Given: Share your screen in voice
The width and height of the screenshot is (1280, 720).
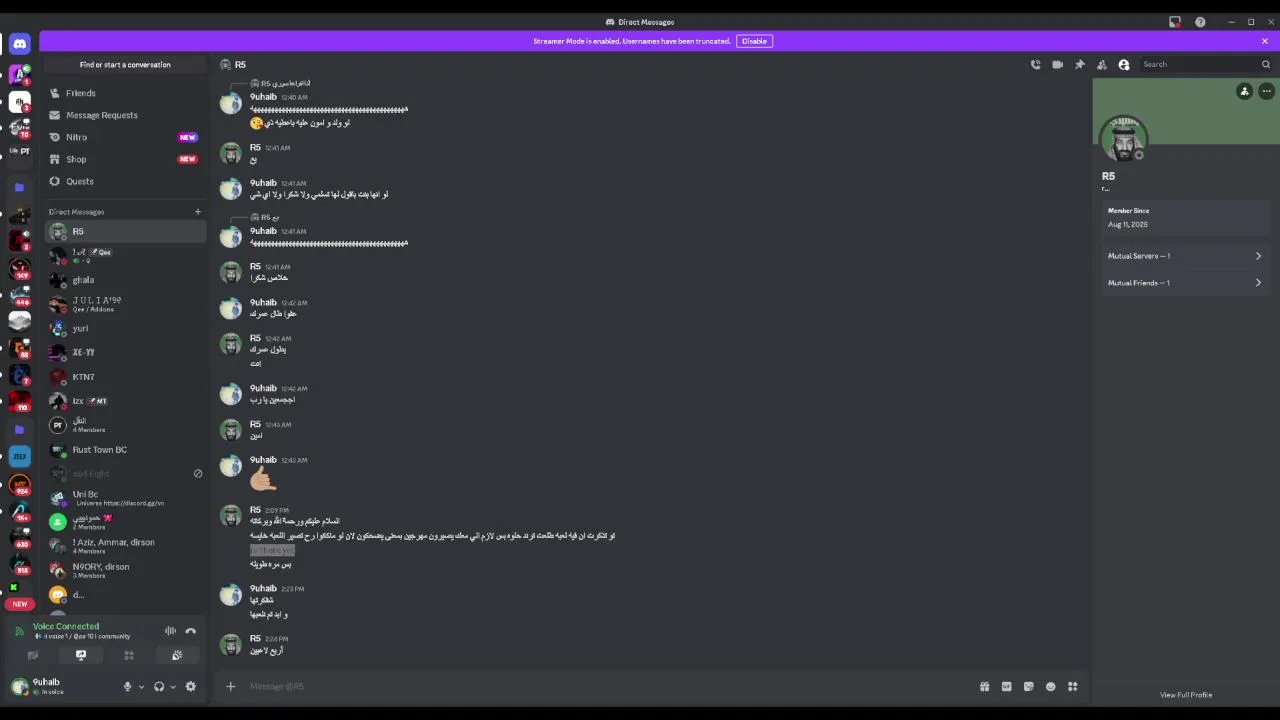Looking at the screenshot, I should click(x=81, y=655).
